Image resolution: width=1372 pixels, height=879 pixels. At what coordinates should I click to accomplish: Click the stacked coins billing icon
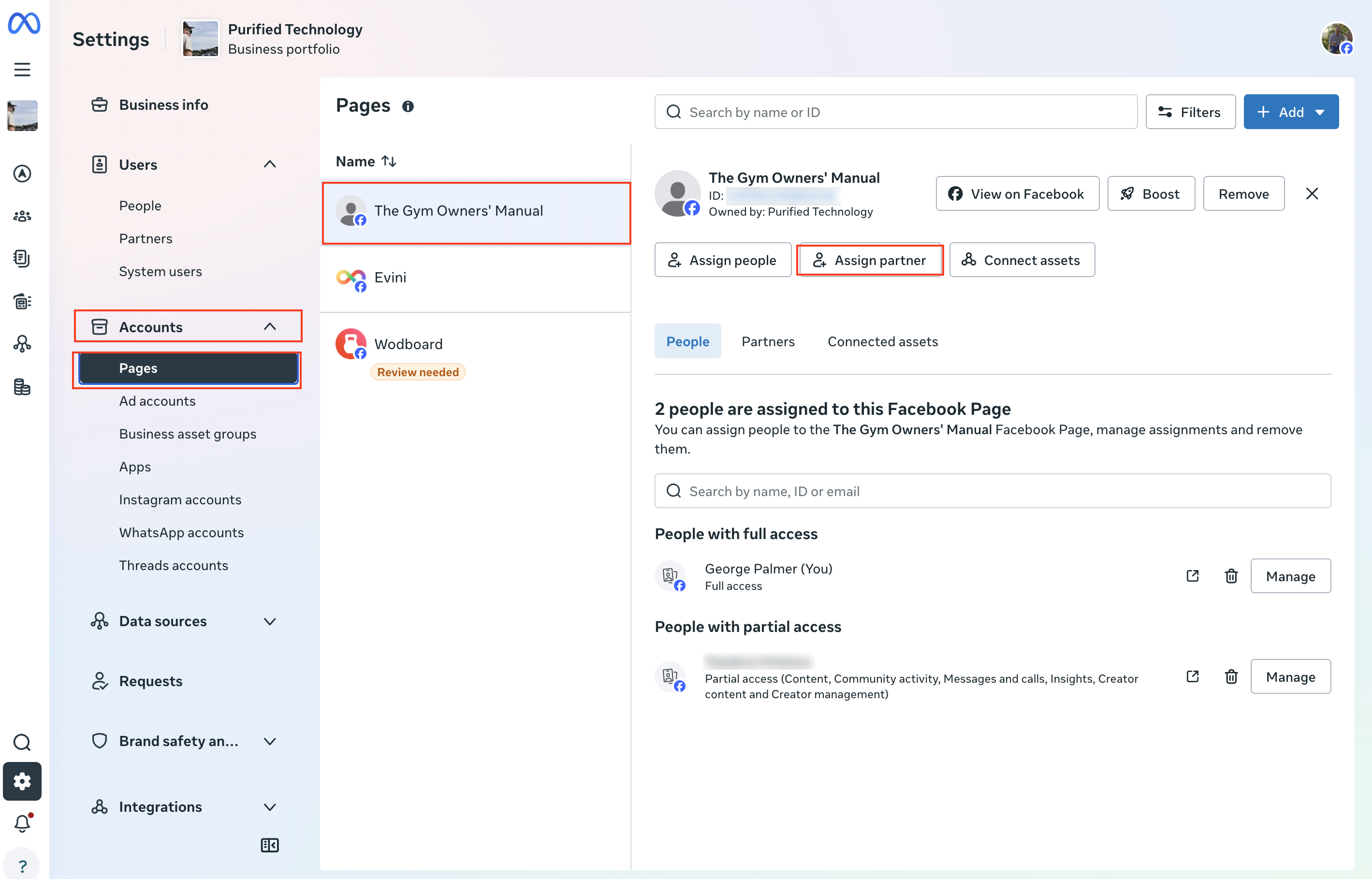22,386
